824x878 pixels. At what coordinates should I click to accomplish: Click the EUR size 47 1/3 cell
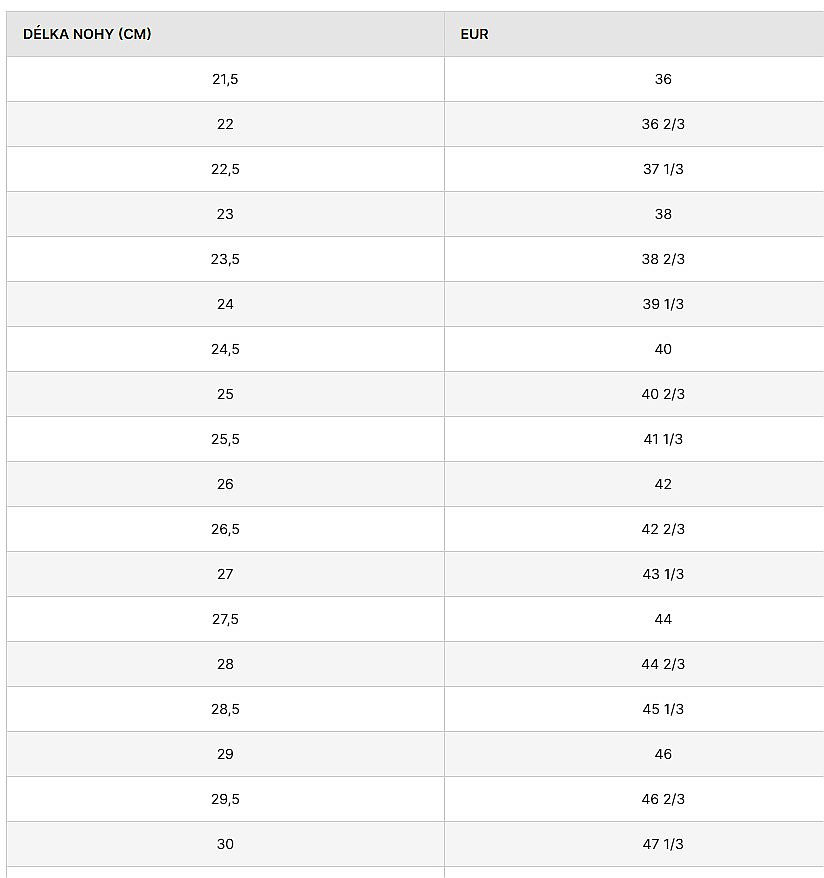point(663,844)
